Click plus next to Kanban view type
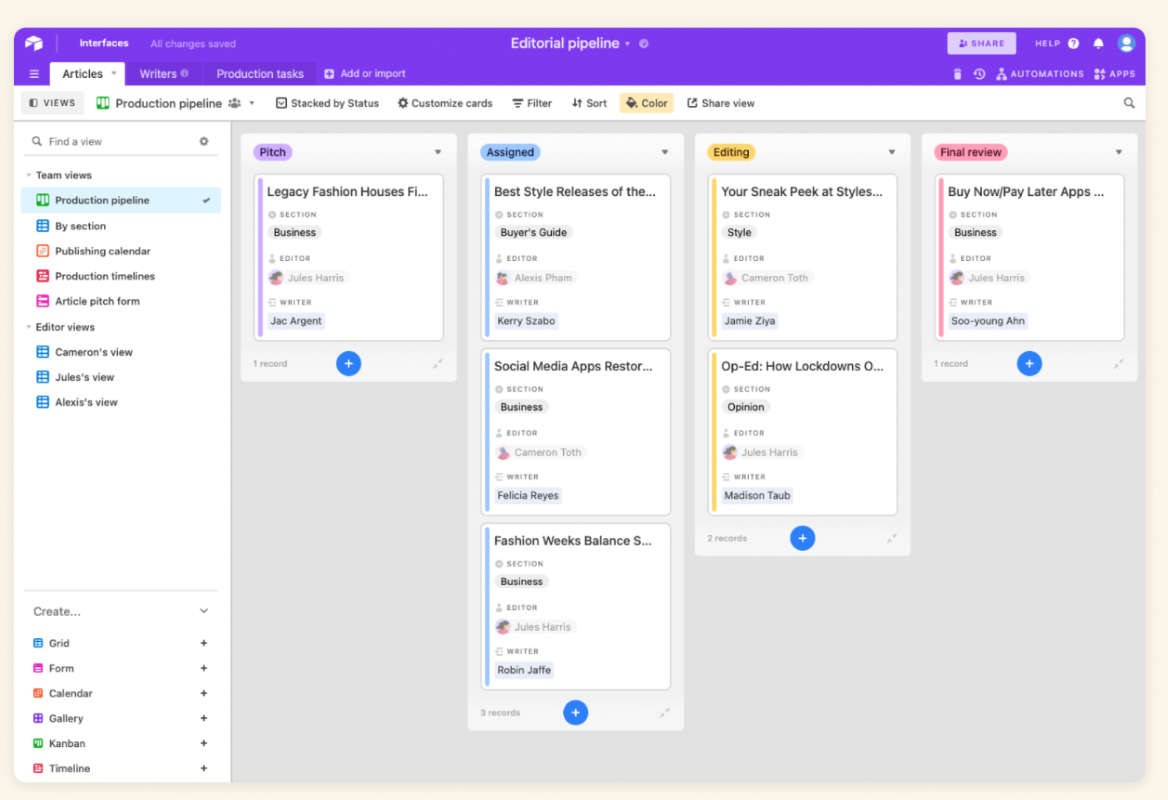Viewport: 1168px width, 800px height. (203, 743)
